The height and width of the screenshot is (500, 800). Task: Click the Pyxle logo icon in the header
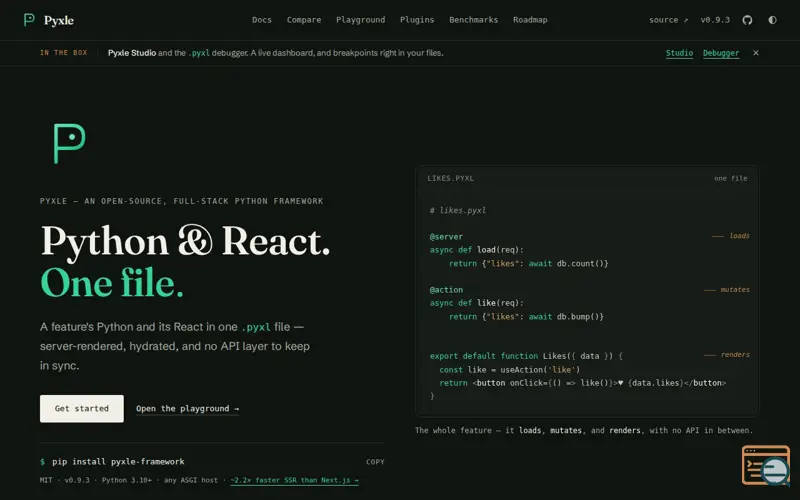[29, 20]
